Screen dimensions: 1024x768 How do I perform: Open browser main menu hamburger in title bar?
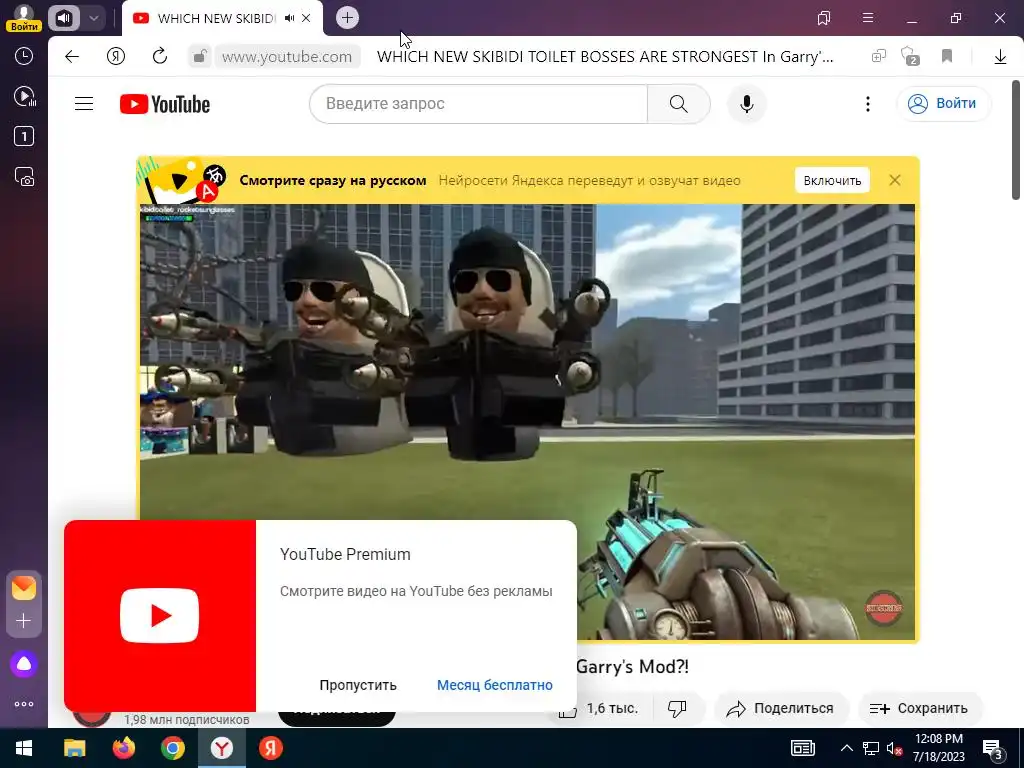pyautogui.click(x=868, y=18)
